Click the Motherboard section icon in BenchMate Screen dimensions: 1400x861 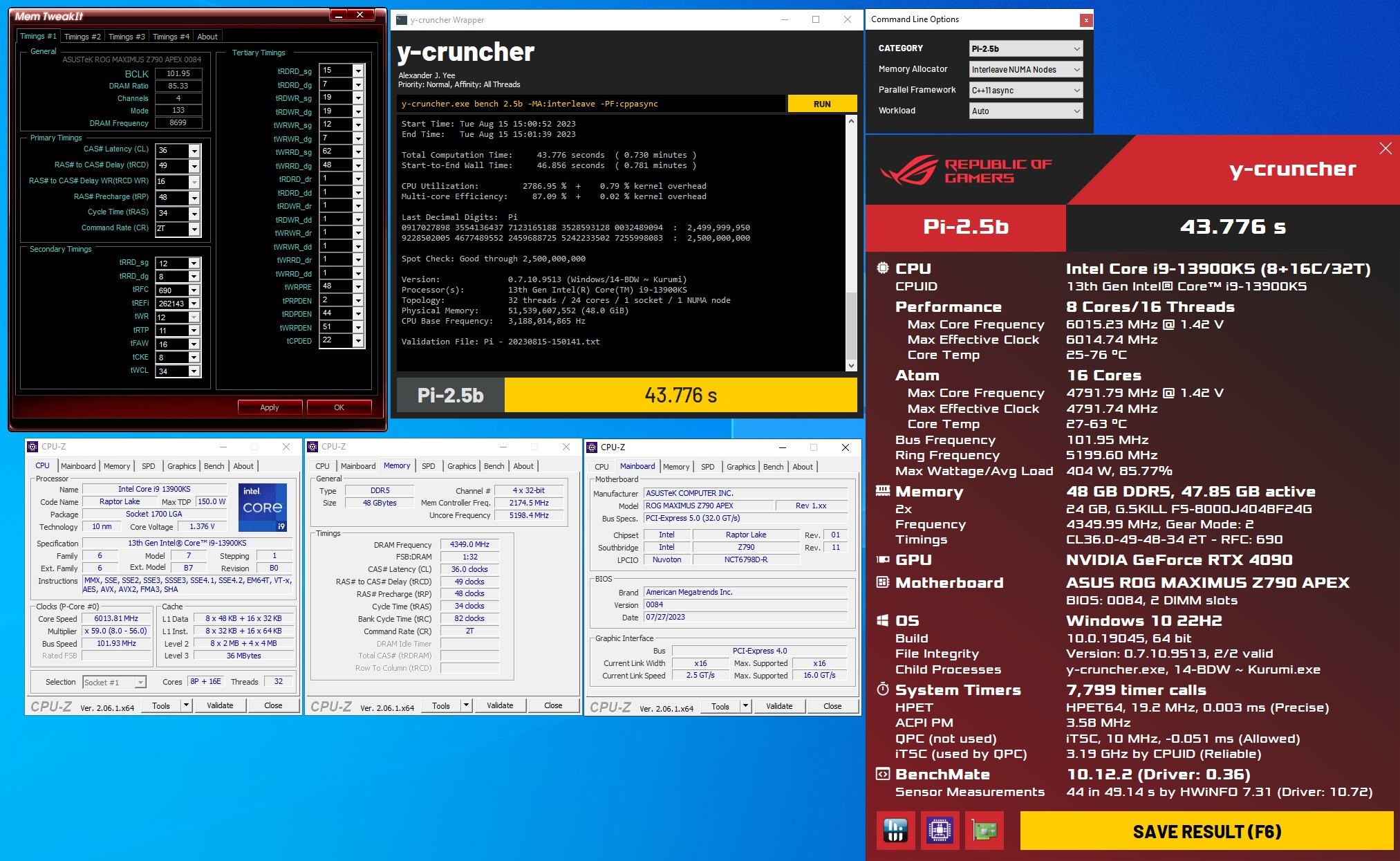pyautogui.click(x=883, y=582)
